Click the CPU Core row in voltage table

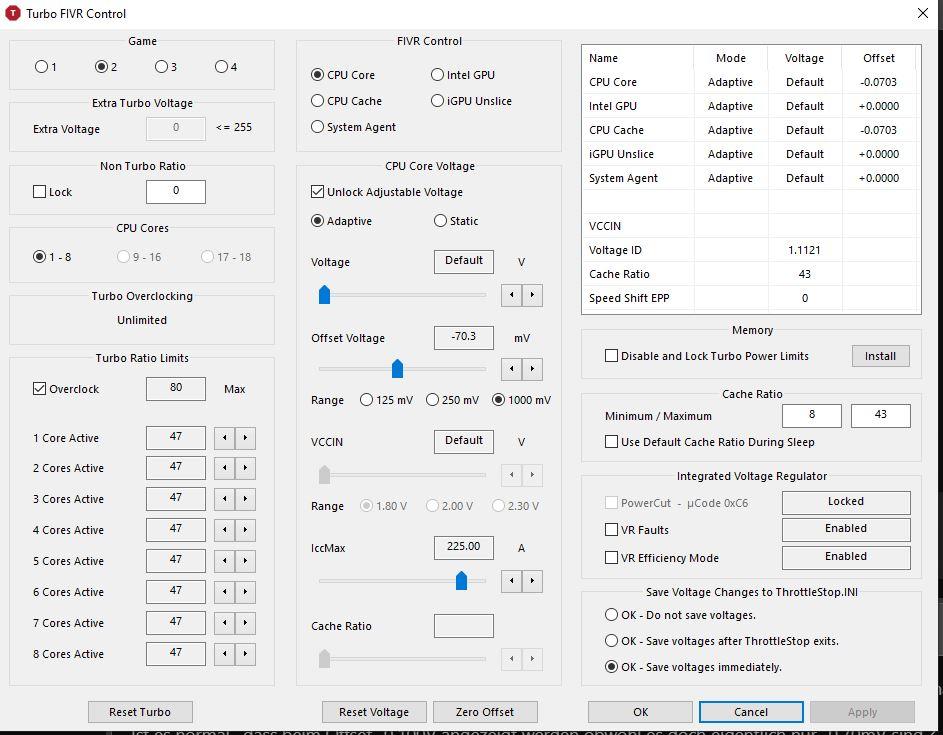click(751, 82)
